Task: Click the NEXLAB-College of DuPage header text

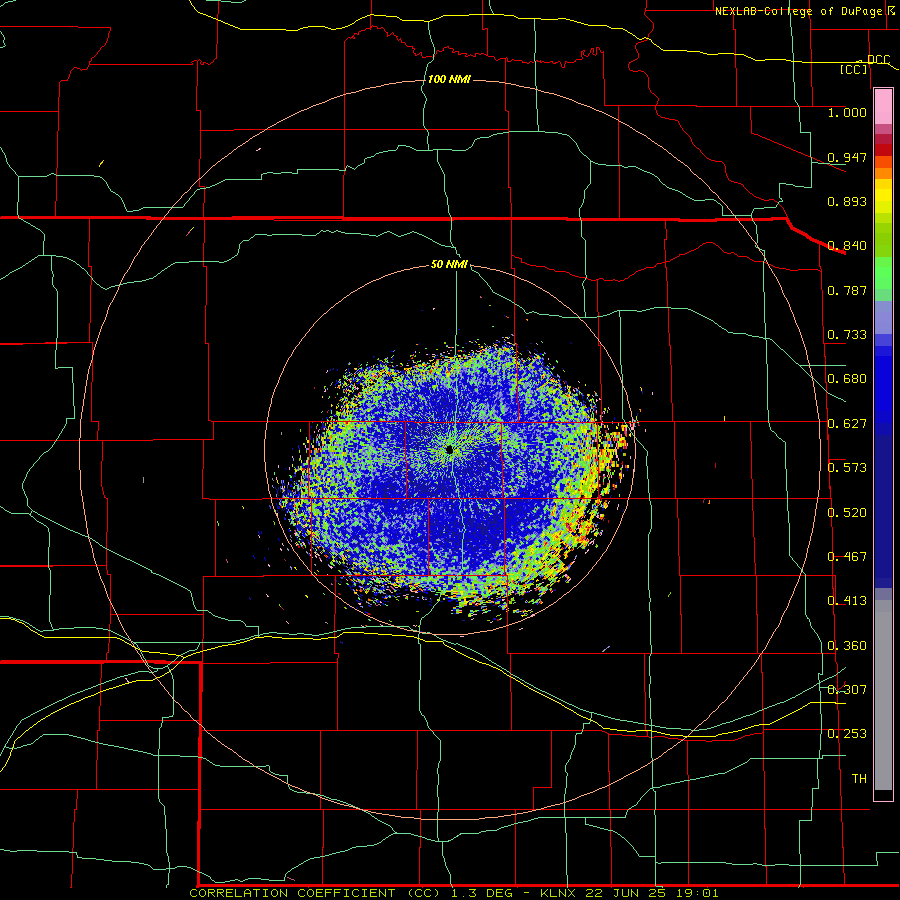Action: click(799, 11)
